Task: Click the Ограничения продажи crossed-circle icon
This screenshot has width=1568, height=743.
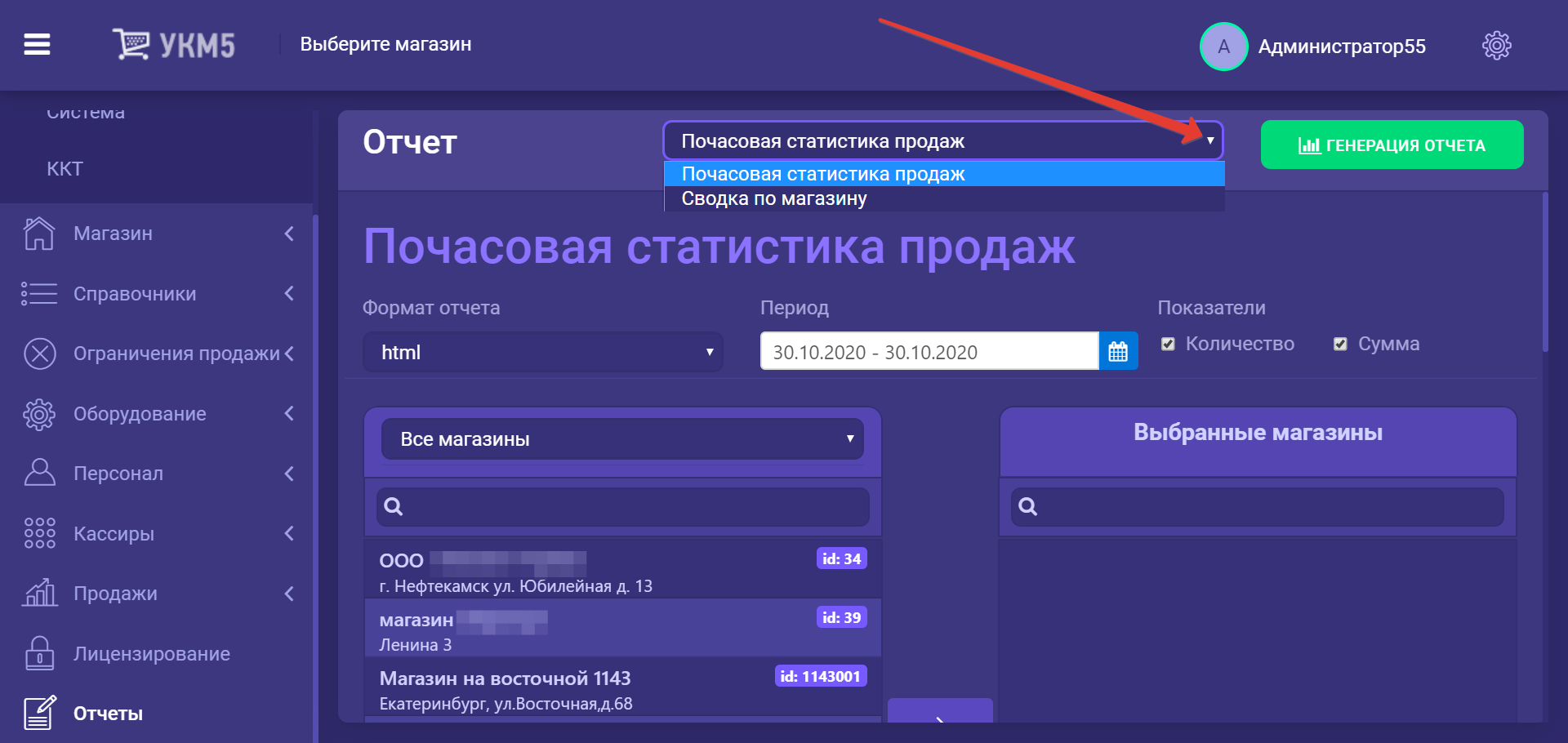Action: [x=39, y=354]
